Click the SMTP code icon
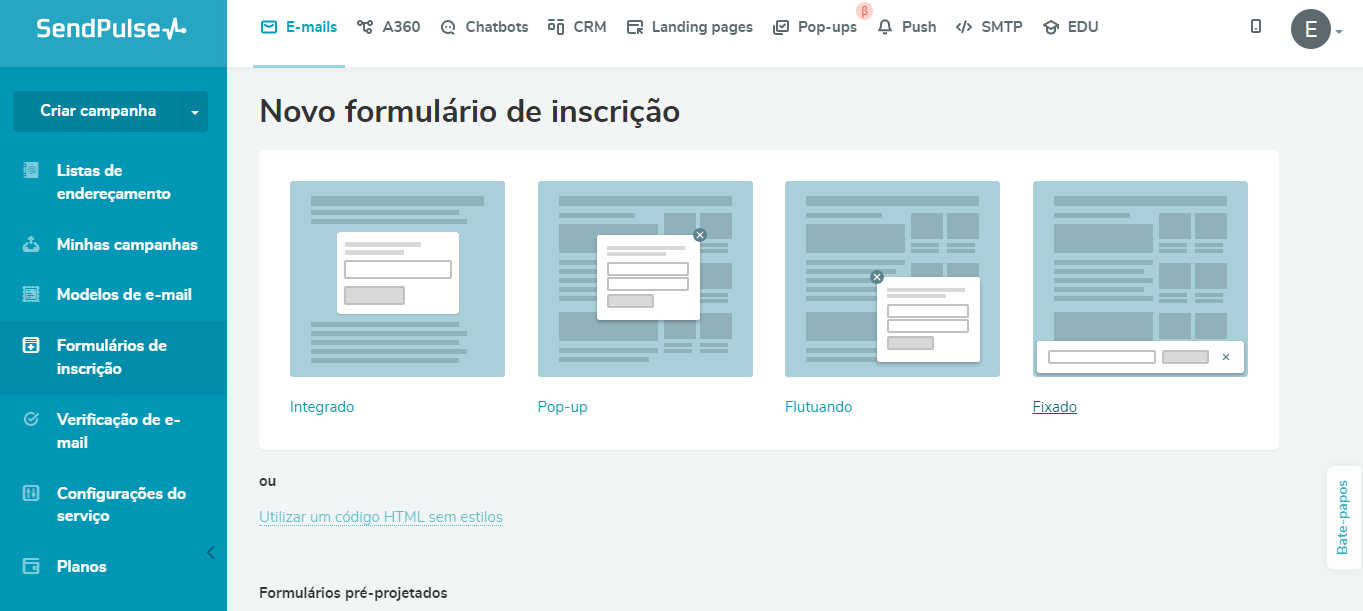This screenshot has width=1363, height=611. point(964,27)
